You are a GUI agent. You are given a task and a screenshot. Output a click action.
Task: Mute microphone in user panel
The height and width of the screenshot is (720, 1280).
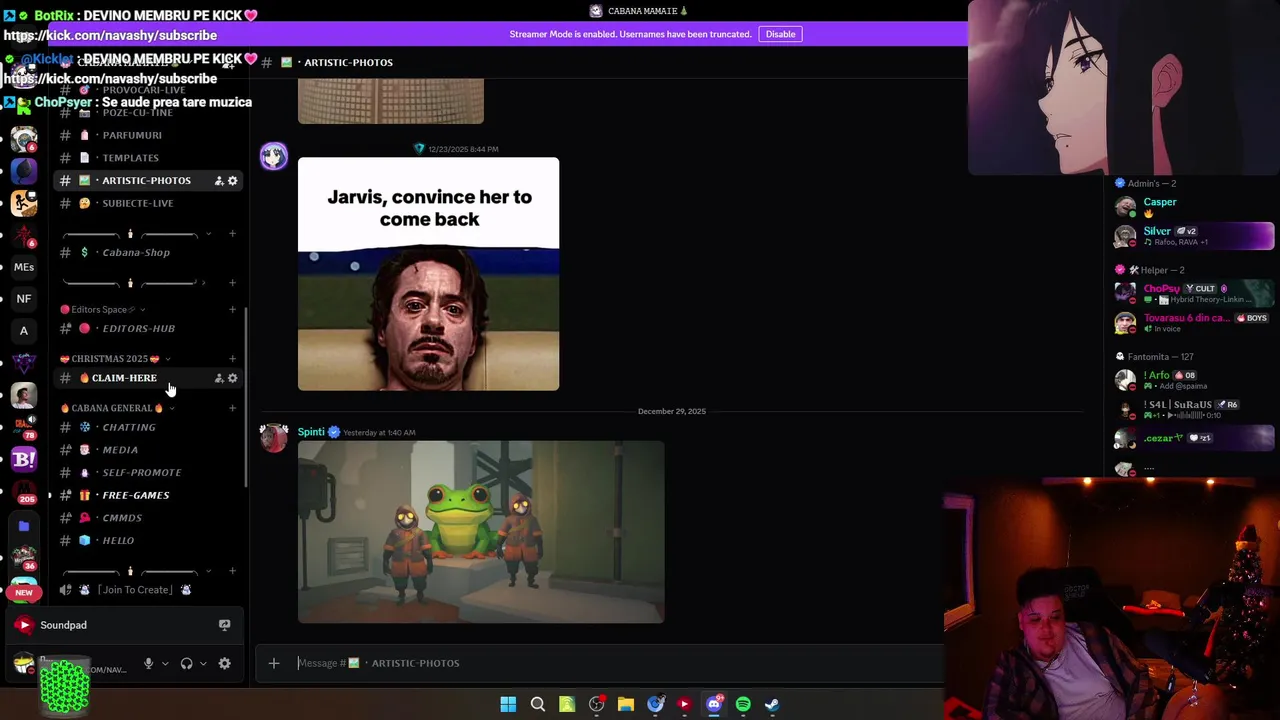pos(148,663)
